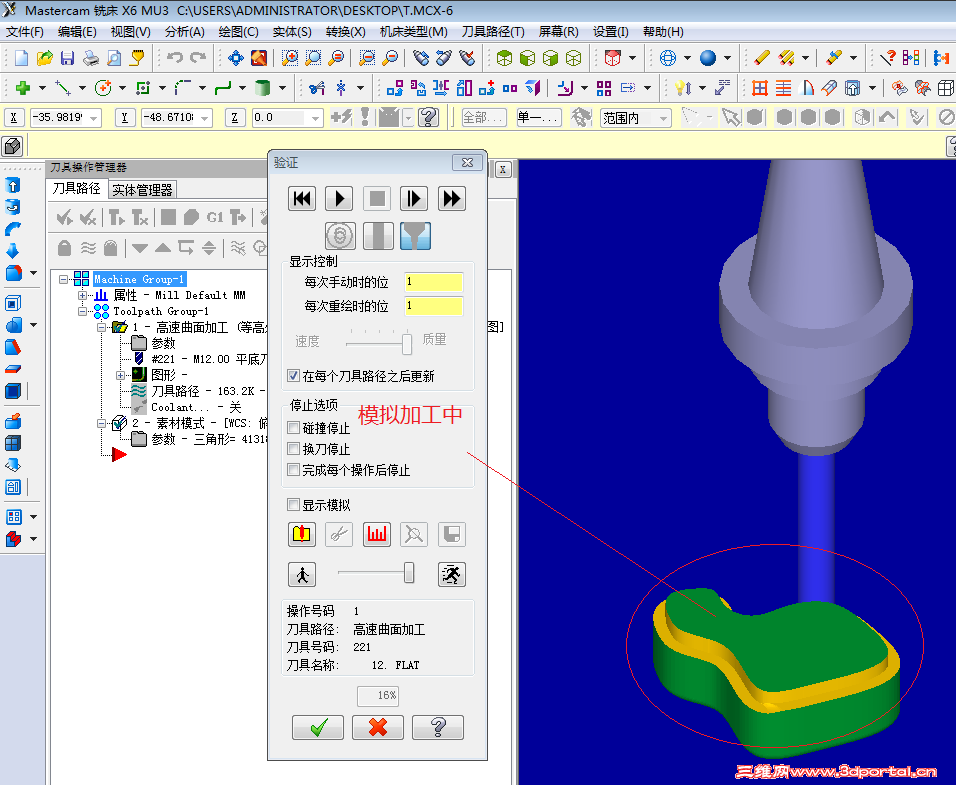
Task: Open the X coordinate dropdown
Action: coord(93,118)
